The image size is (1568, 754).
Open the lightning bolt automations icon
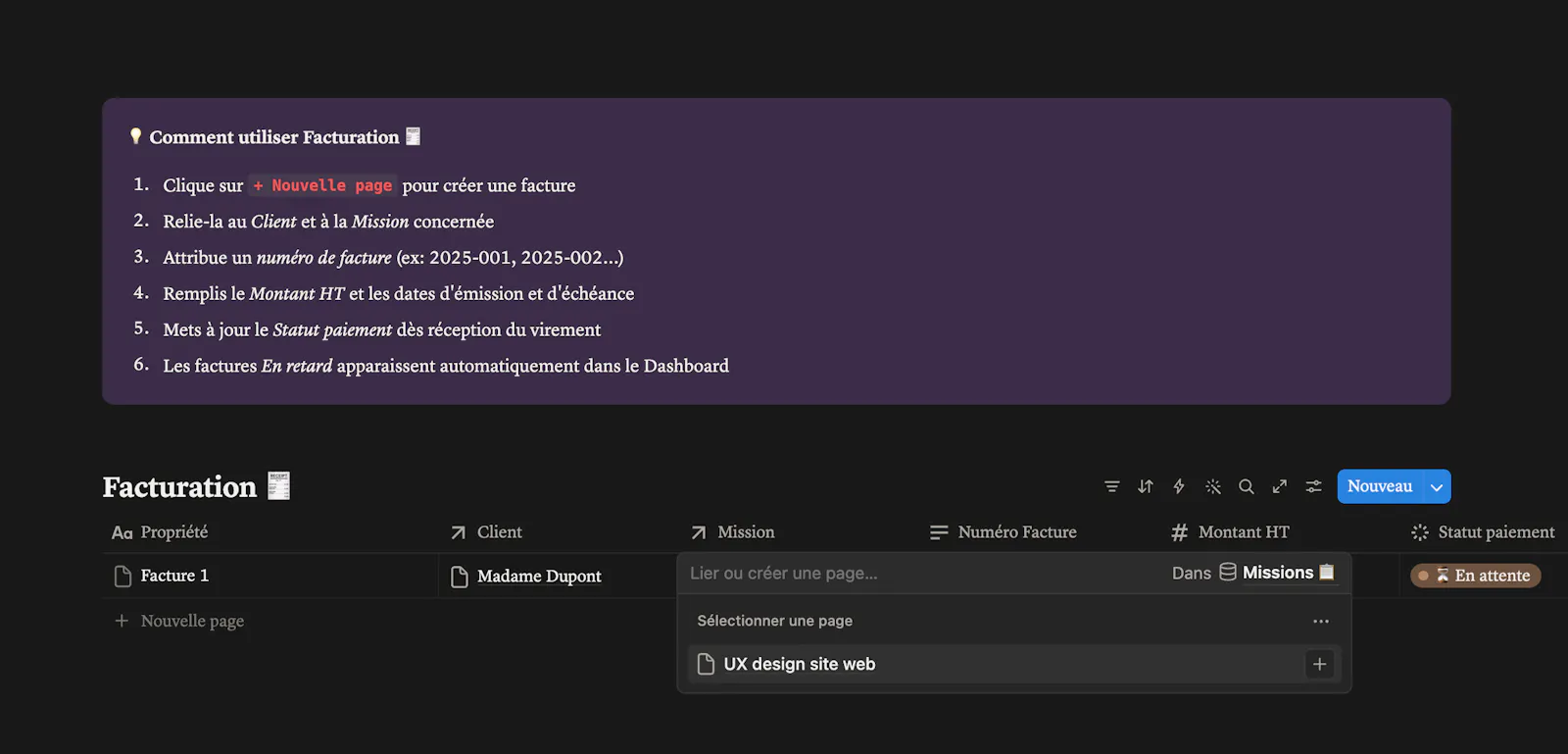pos(1179,486)
